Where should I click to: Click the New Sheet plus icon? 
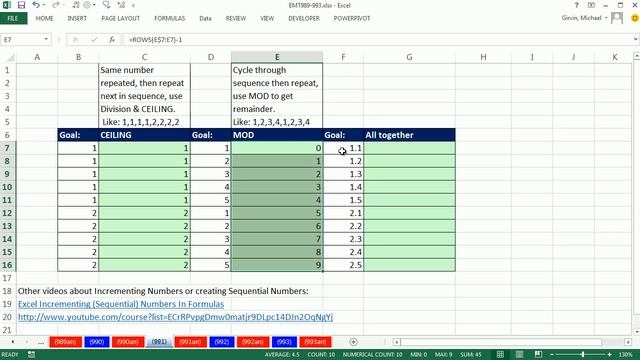pyautogui.click(x=353, y=342)
